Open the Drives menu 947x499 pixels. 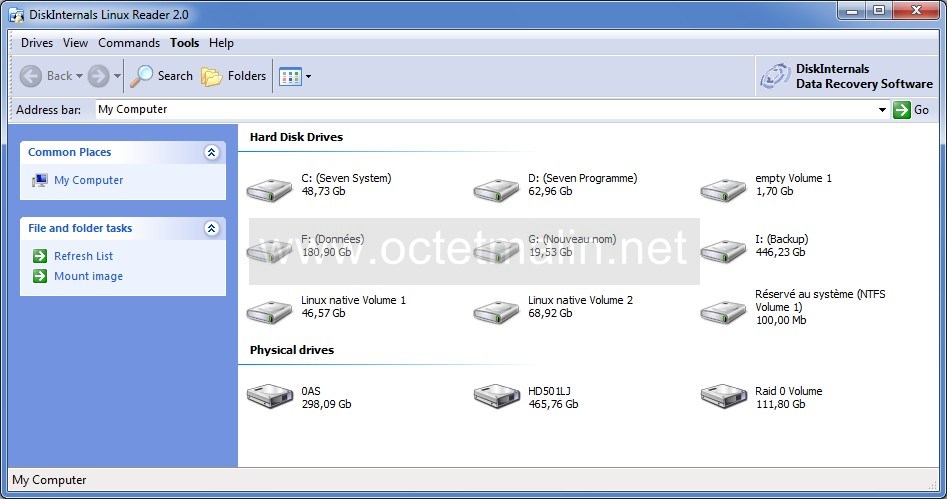37,43
